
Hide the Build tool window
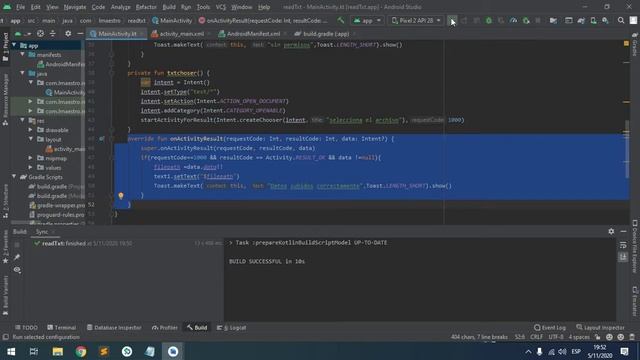click(x=623, y=231)
